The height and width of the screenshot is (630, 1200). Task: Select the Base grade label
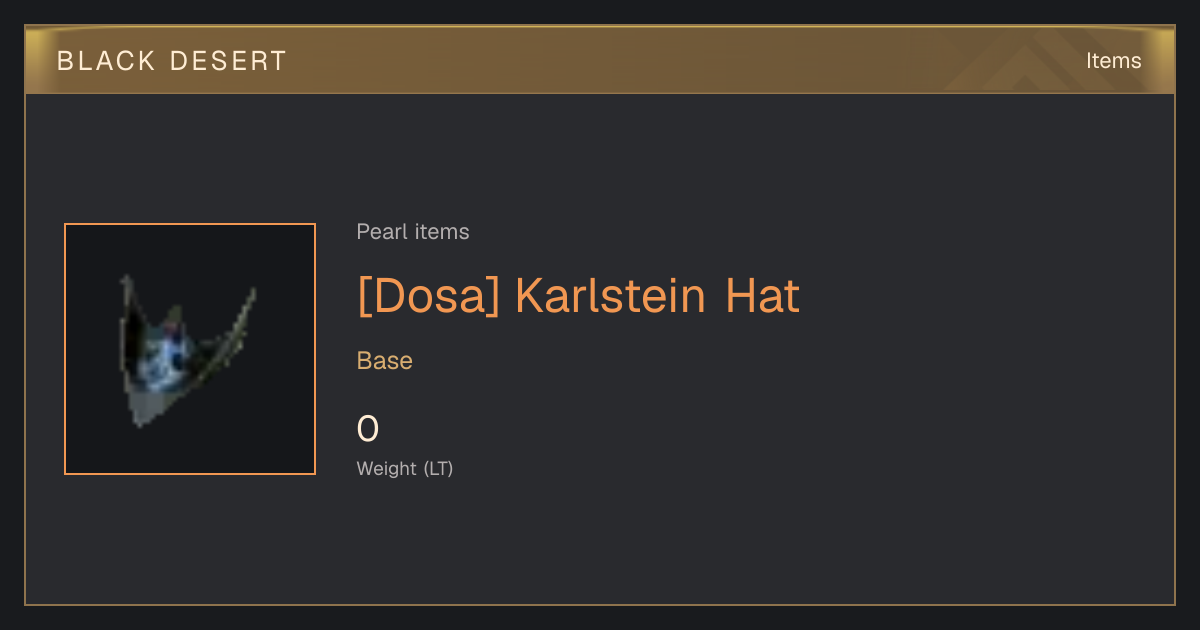click(385, 361)
